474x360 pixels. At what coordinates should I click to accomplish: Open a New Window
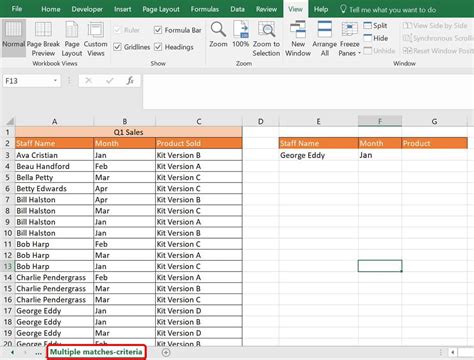(x=298, y=38)
